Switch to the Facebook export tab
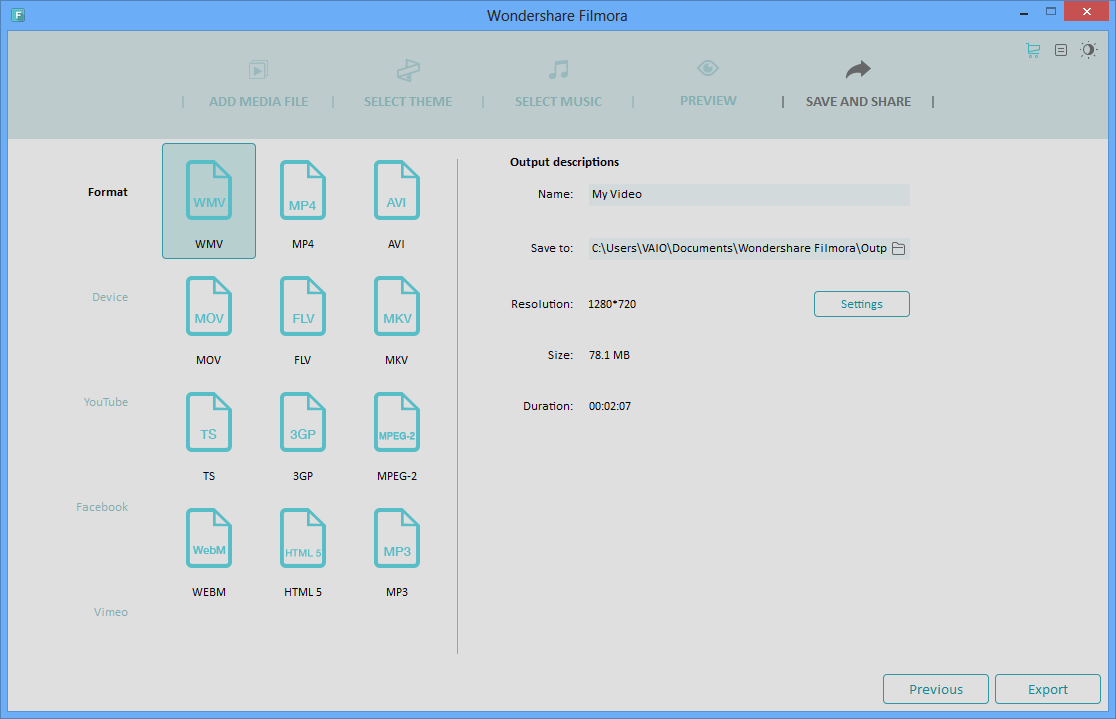This screenshot has height=719, width=1116. 101,506
